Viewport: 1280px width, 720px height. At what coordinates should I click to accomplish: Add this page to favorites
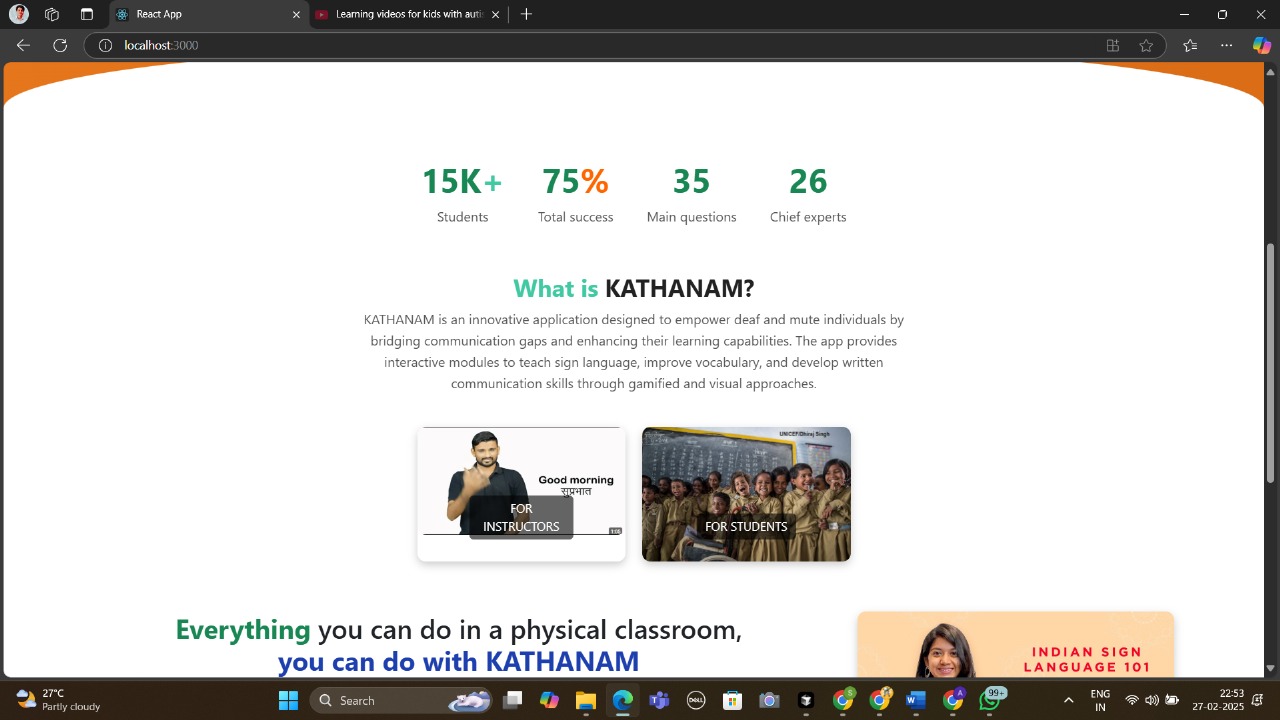coord(1146,45)
